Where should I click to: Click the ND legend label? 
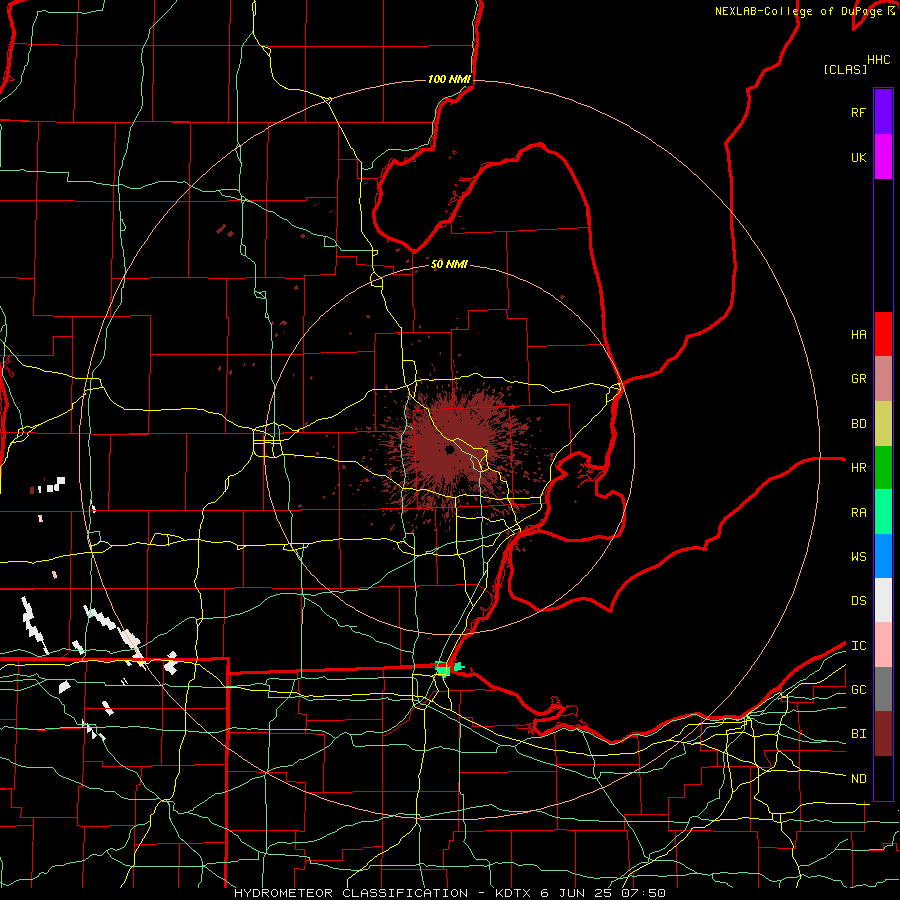coord(858,779)
